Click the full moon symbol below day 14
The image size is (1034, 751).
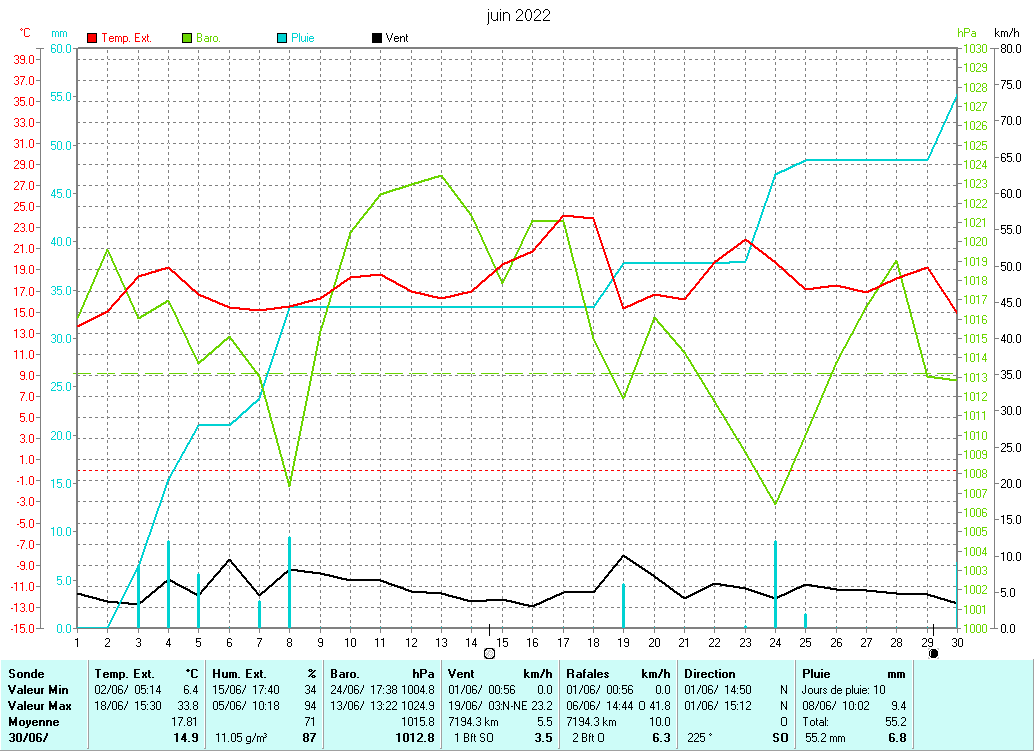(x=489, y=653)
